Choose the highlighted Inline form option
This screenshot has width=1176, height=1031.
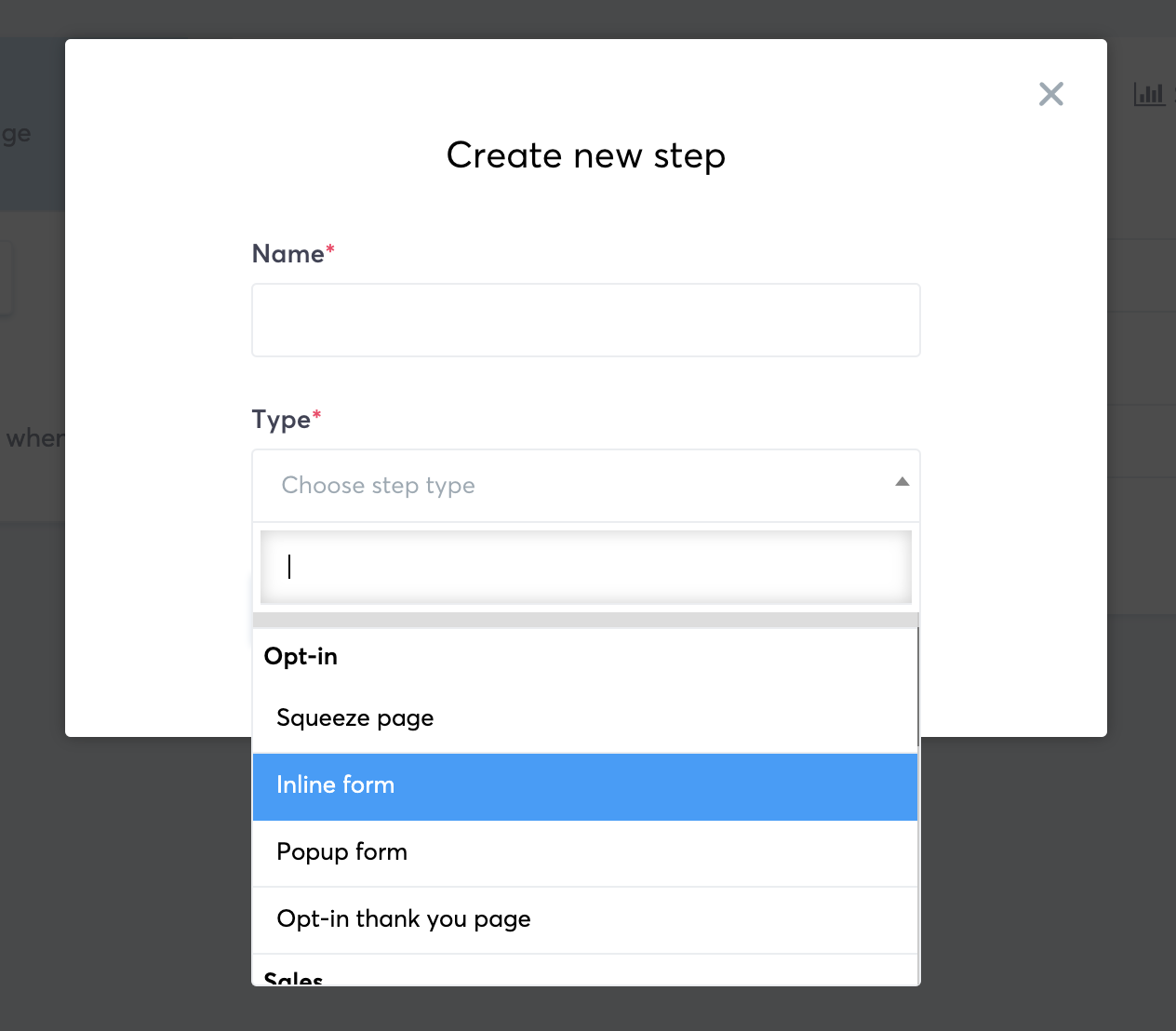pyautogui.click(x=336, y=785)
